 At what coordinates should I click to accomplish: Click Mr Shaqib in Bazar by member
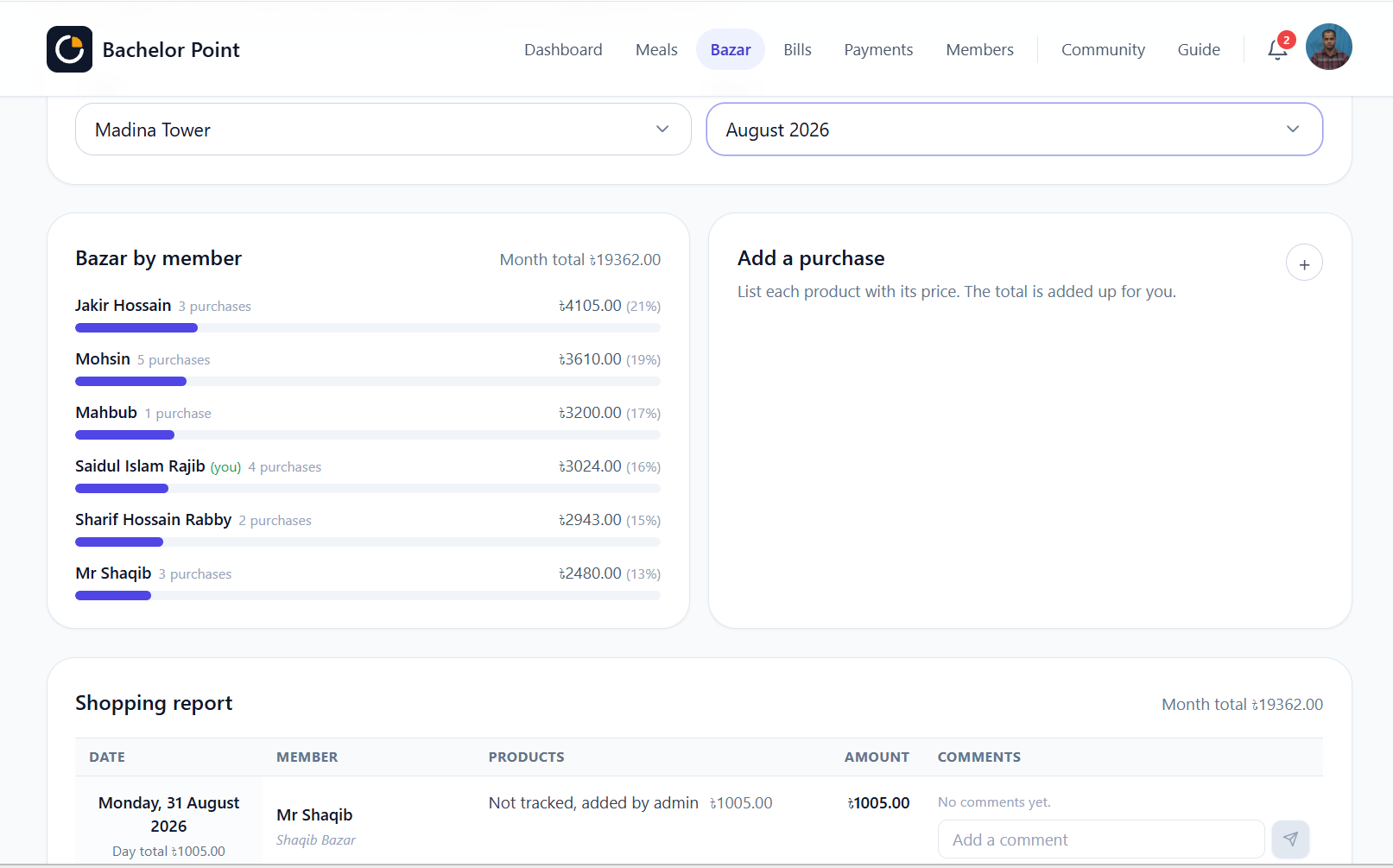pos(113,573)
